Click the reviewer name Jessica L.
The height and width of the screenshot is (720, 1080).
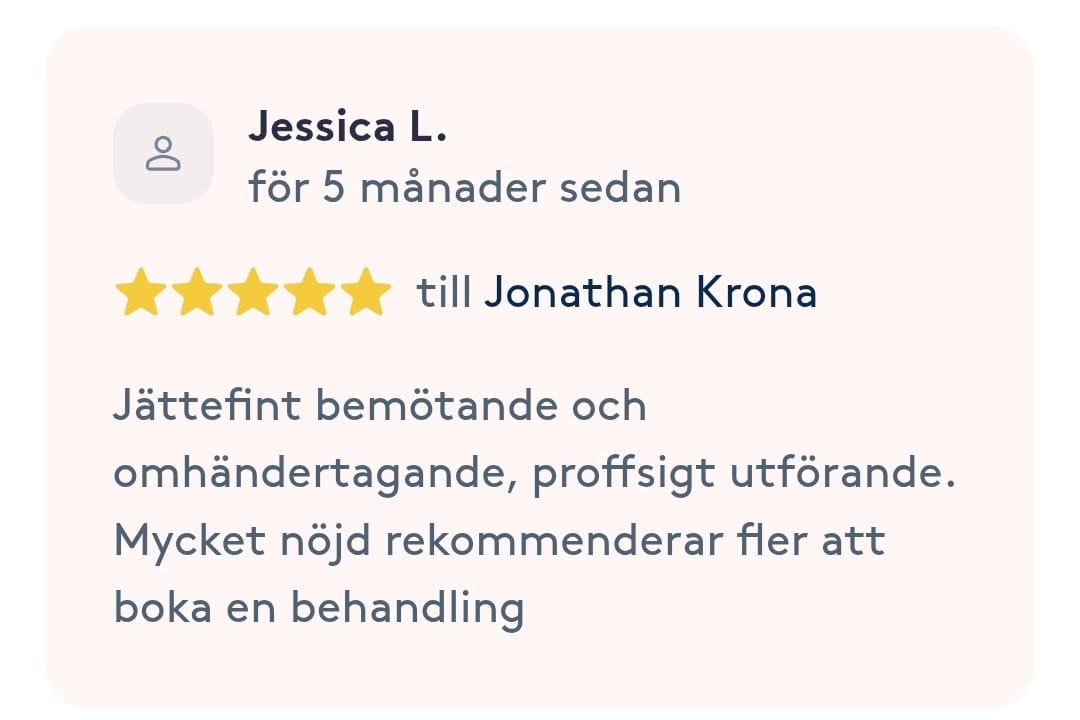(x=347, y=127)
